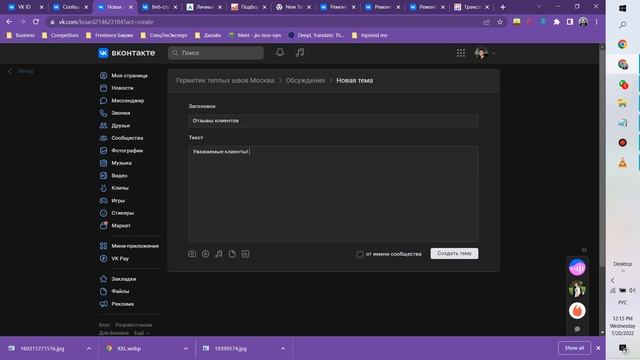The width and height of the screenshot is (640, 360).
Task: Open Игры section
Action: (113, 200)
